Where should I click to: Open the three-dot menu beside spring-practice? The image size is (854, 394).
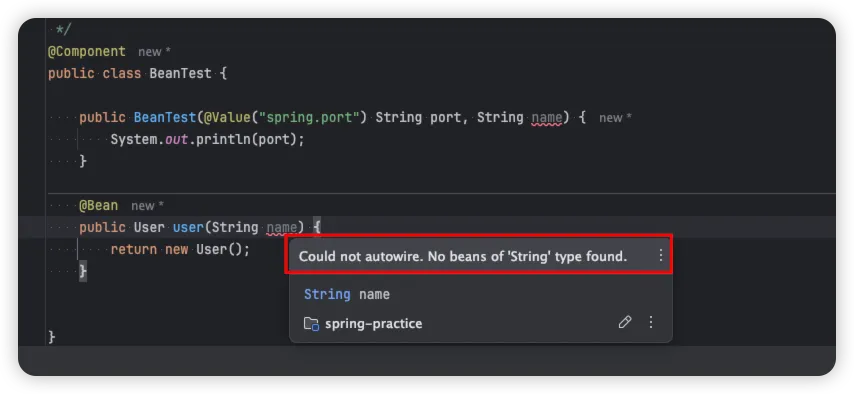(x=650, y=322)
